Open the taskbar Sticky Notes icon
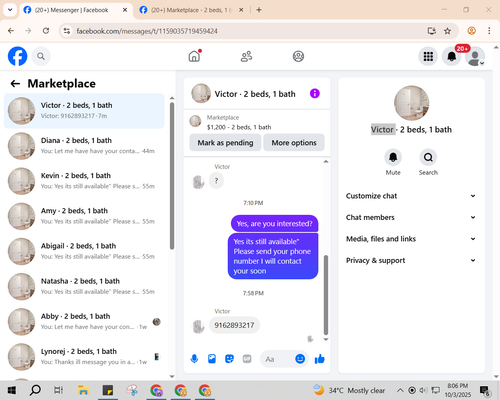Image resolution: width=500 pixels, height=400 pixels. 107,390
